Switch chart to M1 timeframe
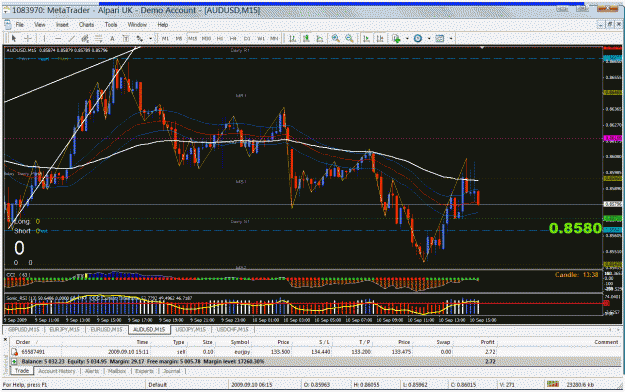 (x=165, y=38)
